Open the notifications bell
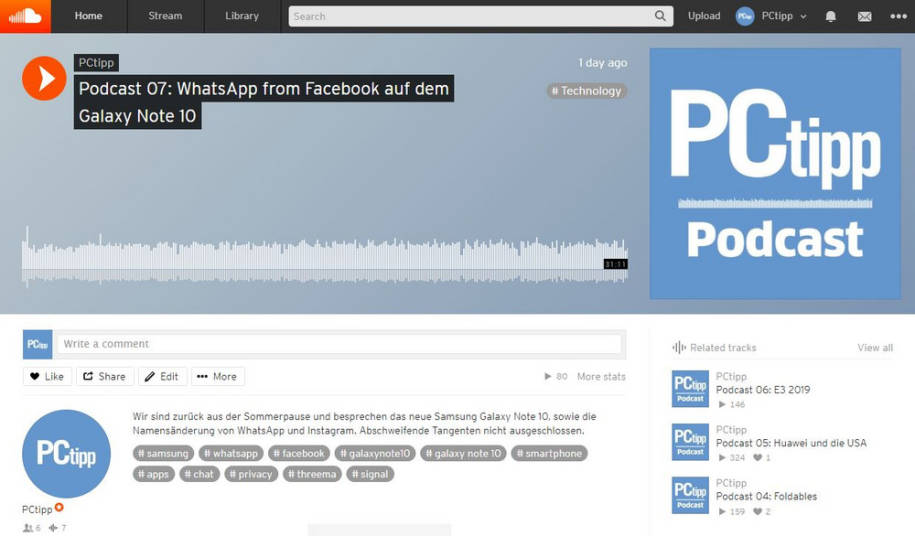Image resolution: width=915 pixels, height=536 pixels. pyautogui.click(x=830, y=16)
